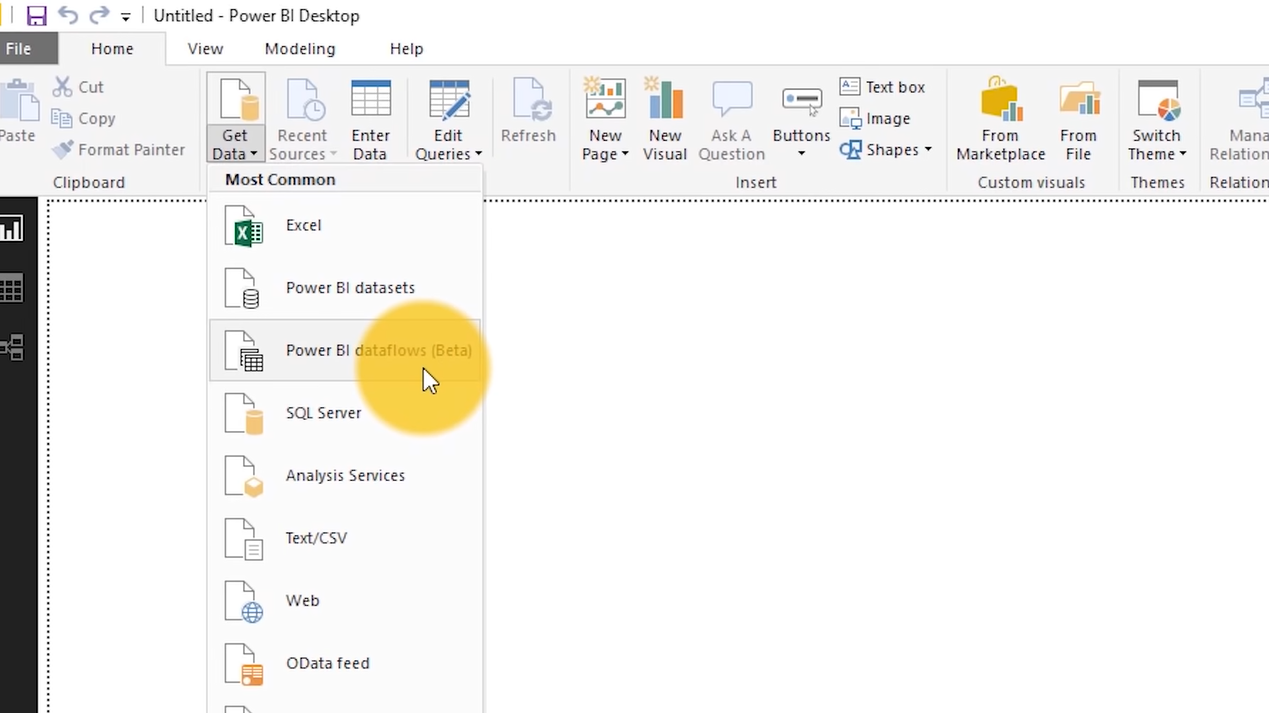
Task: Select the Format Painter tool
Action: tap(118, 149)
